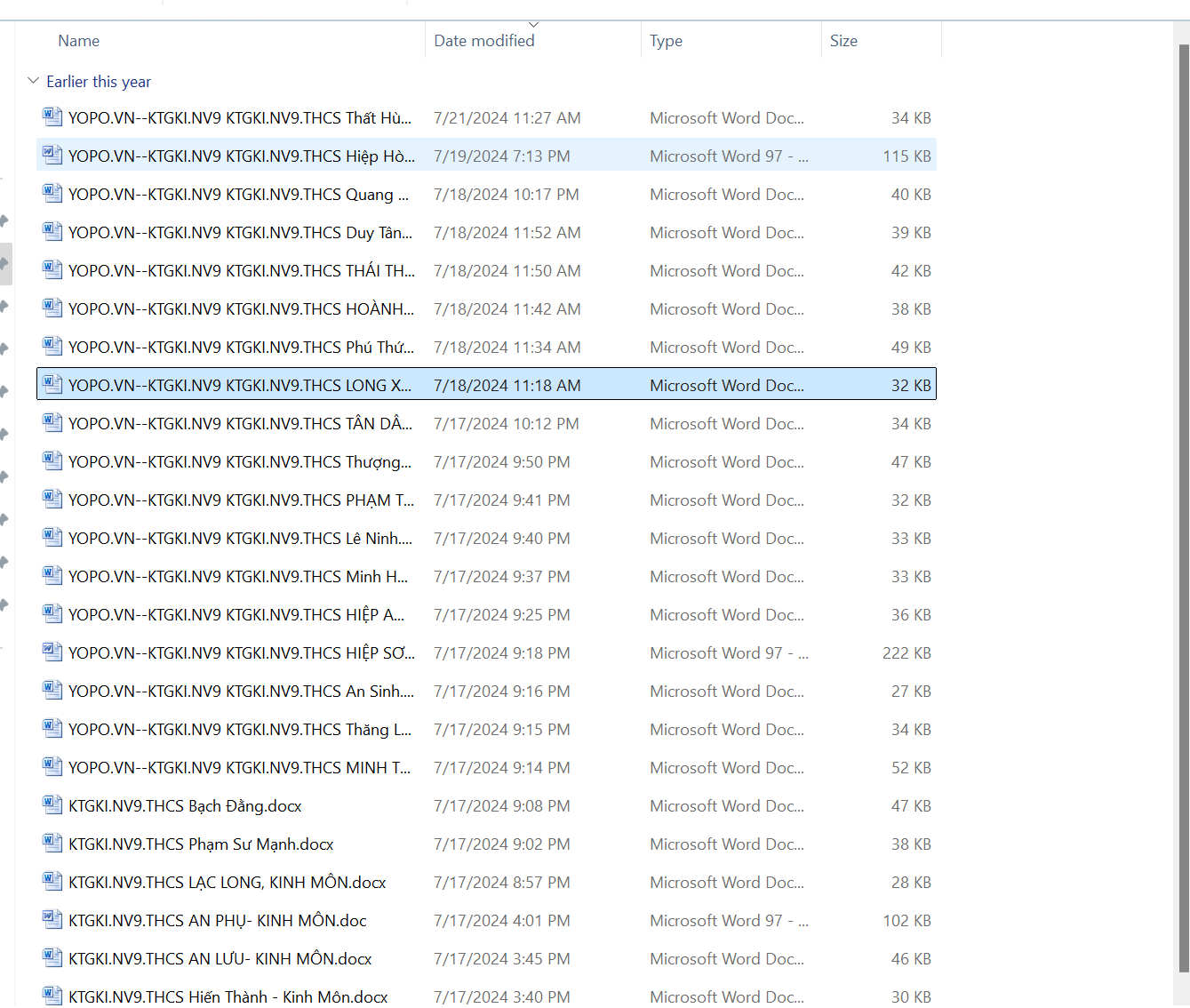Select file name YOPO.VN THCS Phú Thứ...

tap(242, 348)
